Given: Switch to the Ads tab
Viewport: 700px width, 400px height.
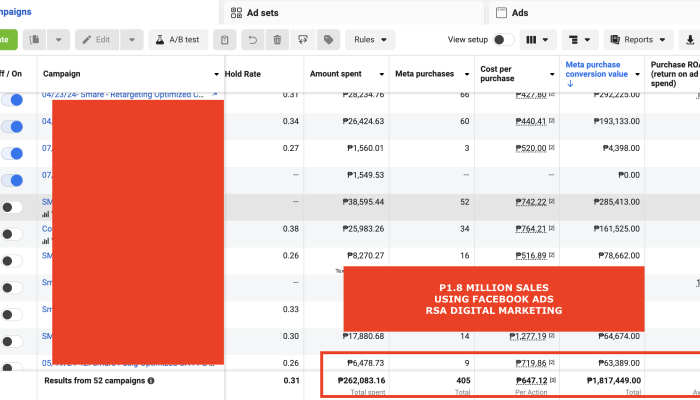Looking at the screenshot, I should pos(520,13).
